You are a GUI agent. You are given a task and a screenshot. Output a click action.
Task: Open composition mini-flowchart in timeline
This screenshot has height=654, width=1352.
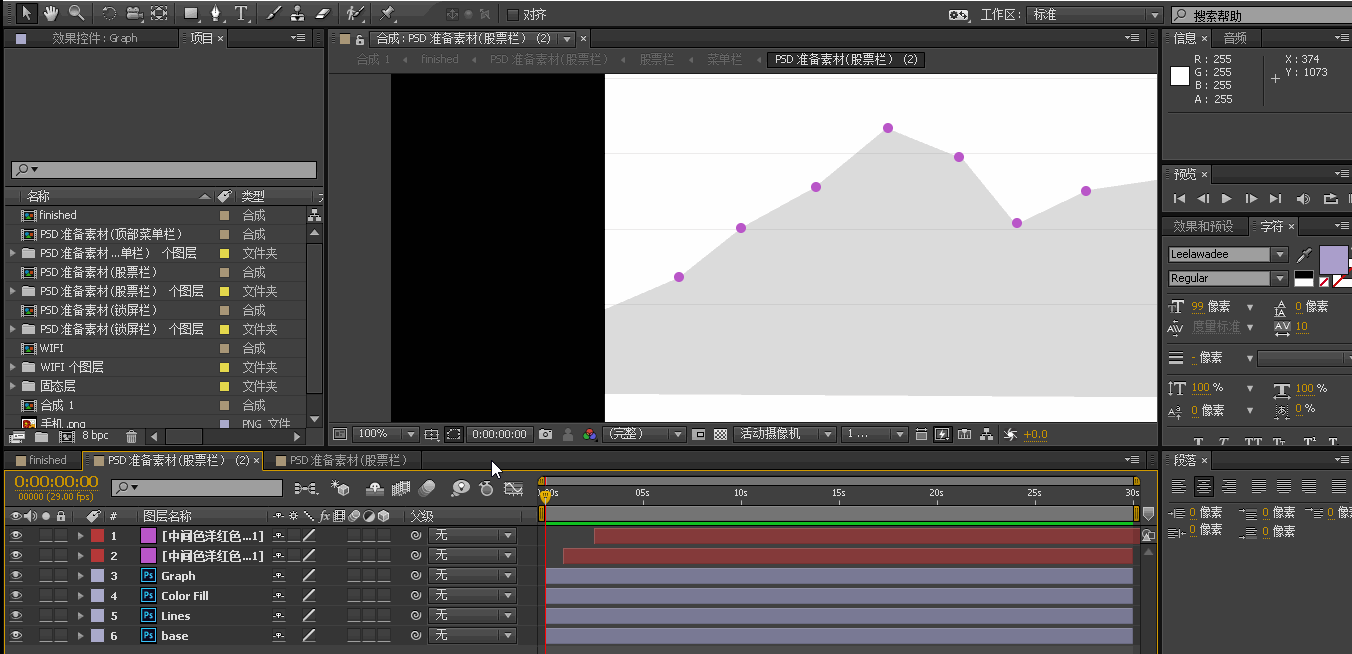click(x=306, y=488)
